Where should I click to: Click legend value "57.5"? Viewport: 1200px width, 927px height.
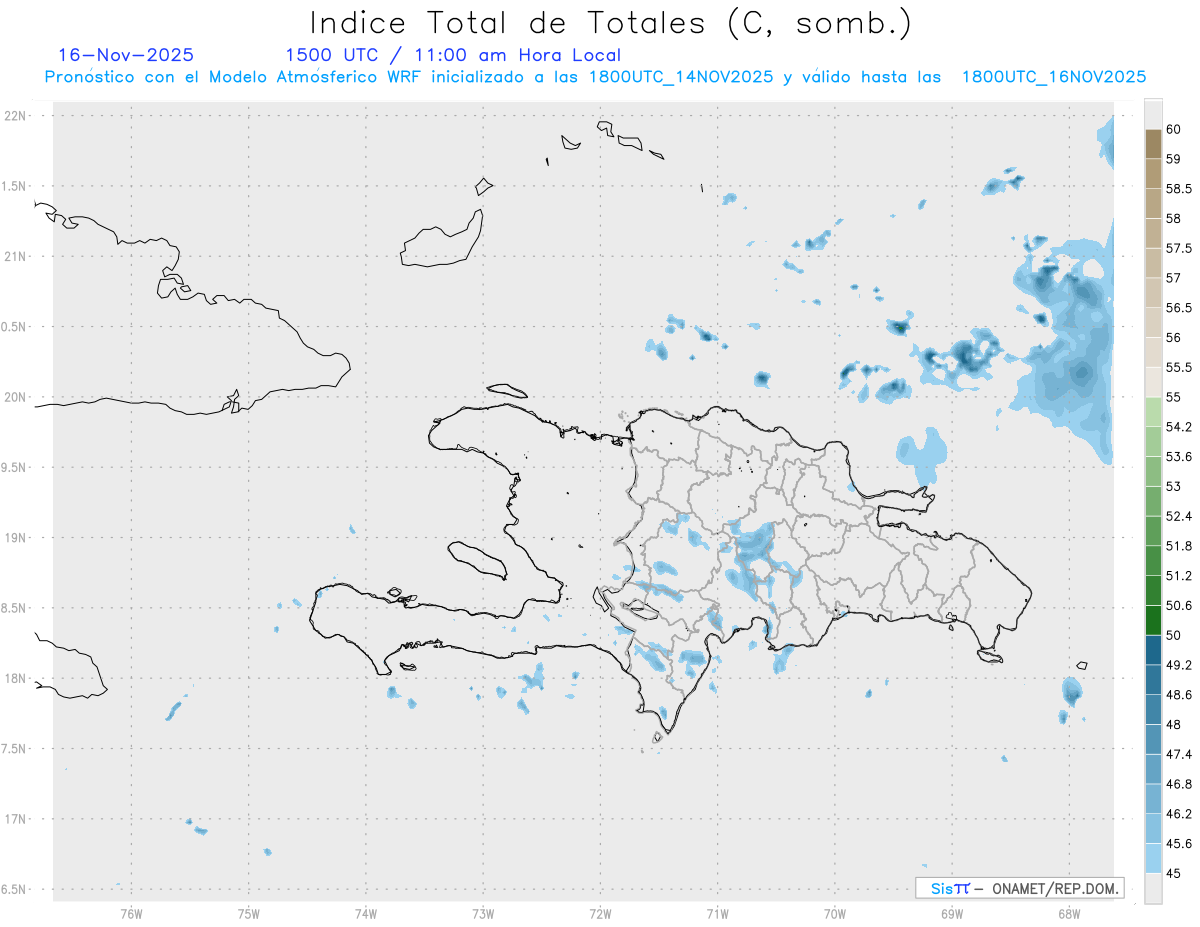tap(1179, 248)
